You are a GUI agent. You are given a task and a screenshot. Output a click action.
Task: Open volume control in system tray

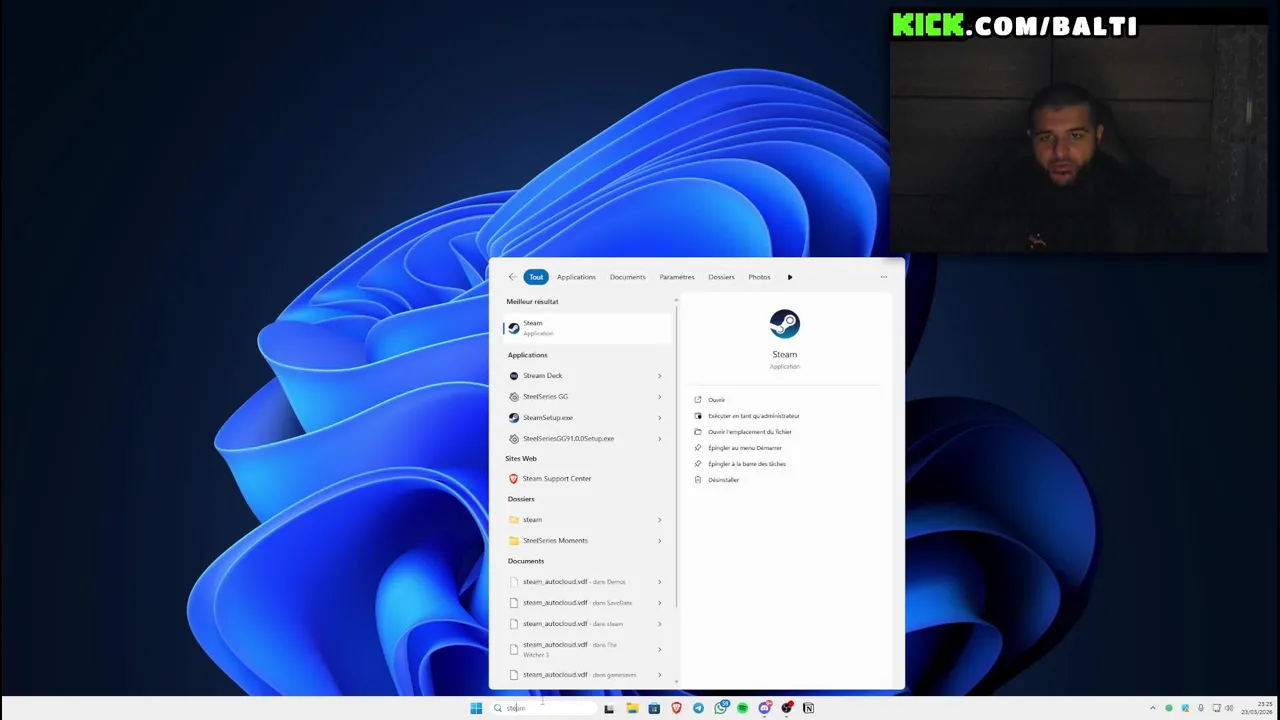pyautogui.click(x=1229, y=708)
